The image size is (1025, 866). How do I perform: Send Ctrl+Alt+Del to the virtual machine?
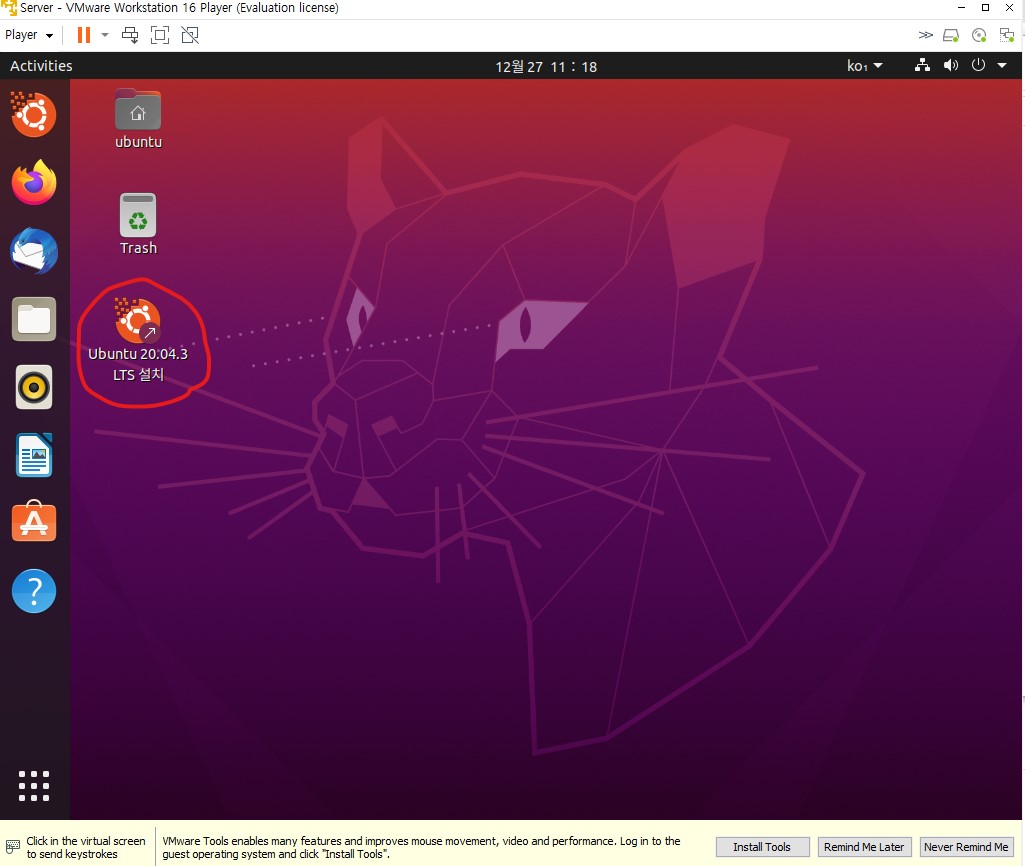pyautogui.click(x=130, y=35)
